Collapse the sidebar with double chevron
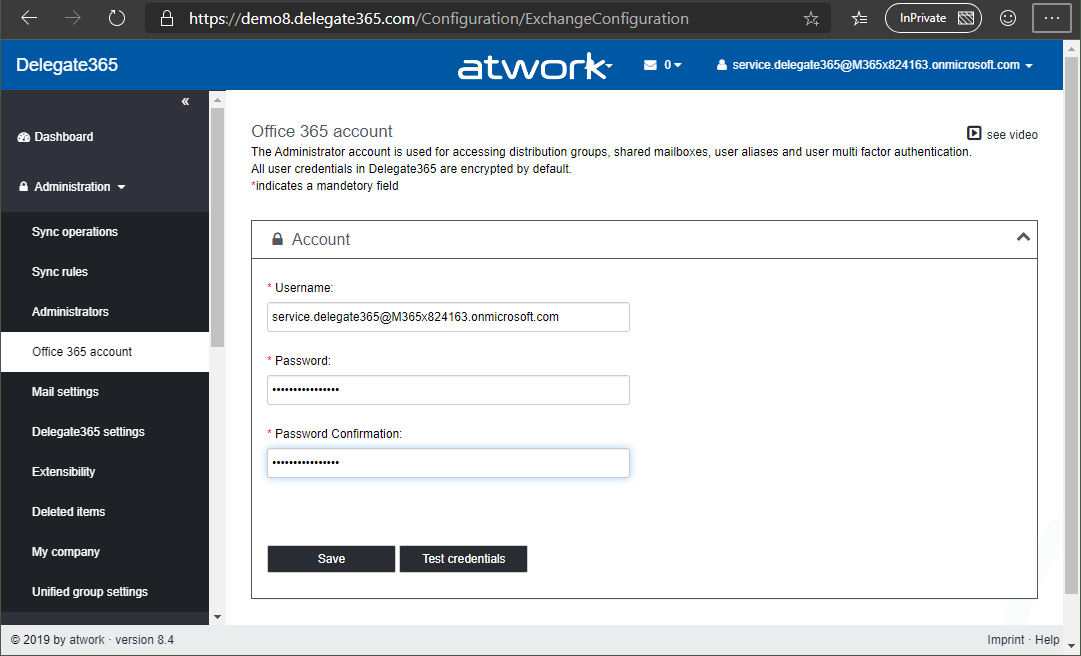The height and width of the screenshot is (656, 1081). (185, 101)
